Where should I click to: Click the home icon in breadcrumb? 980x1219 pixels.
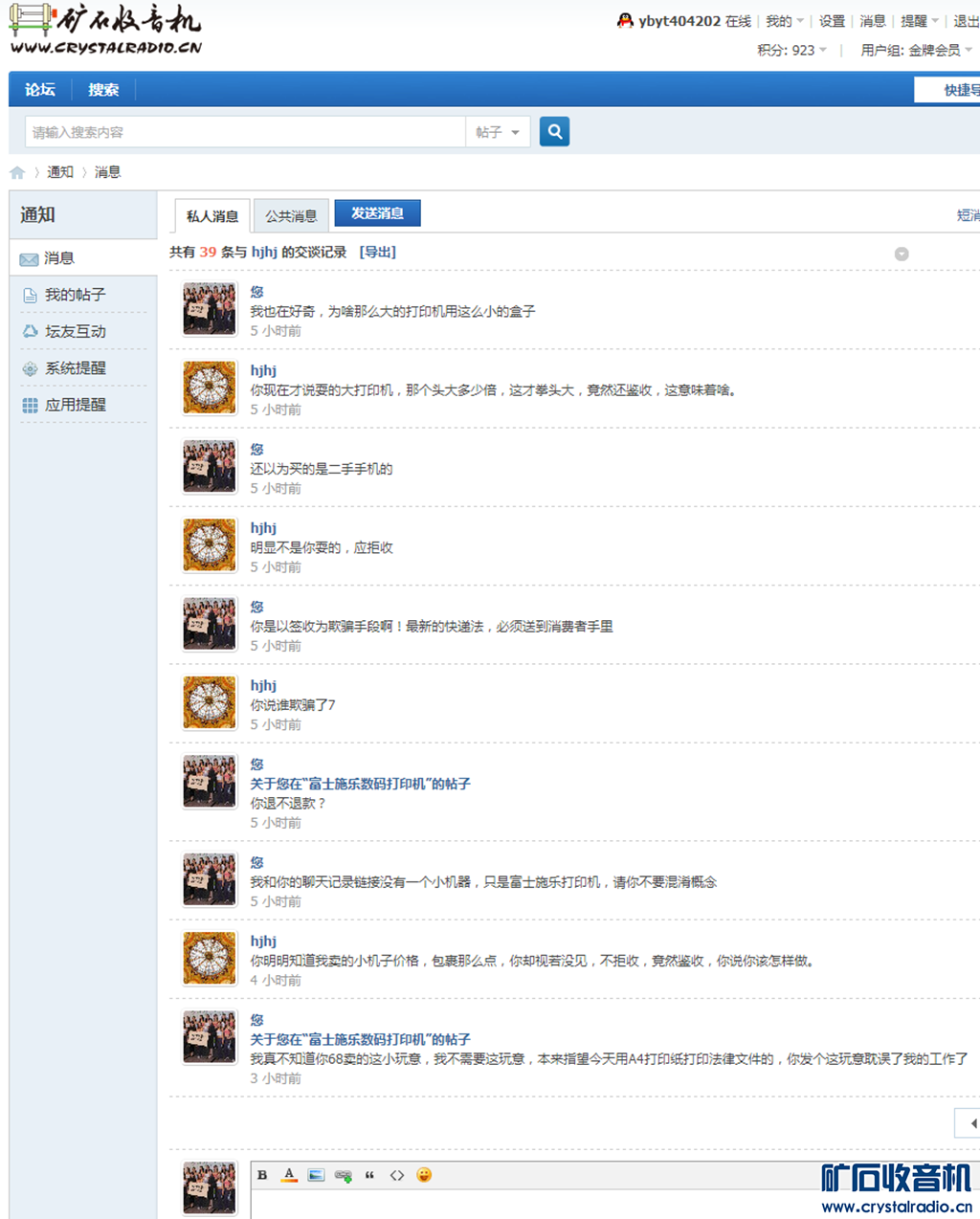(17, 173)
